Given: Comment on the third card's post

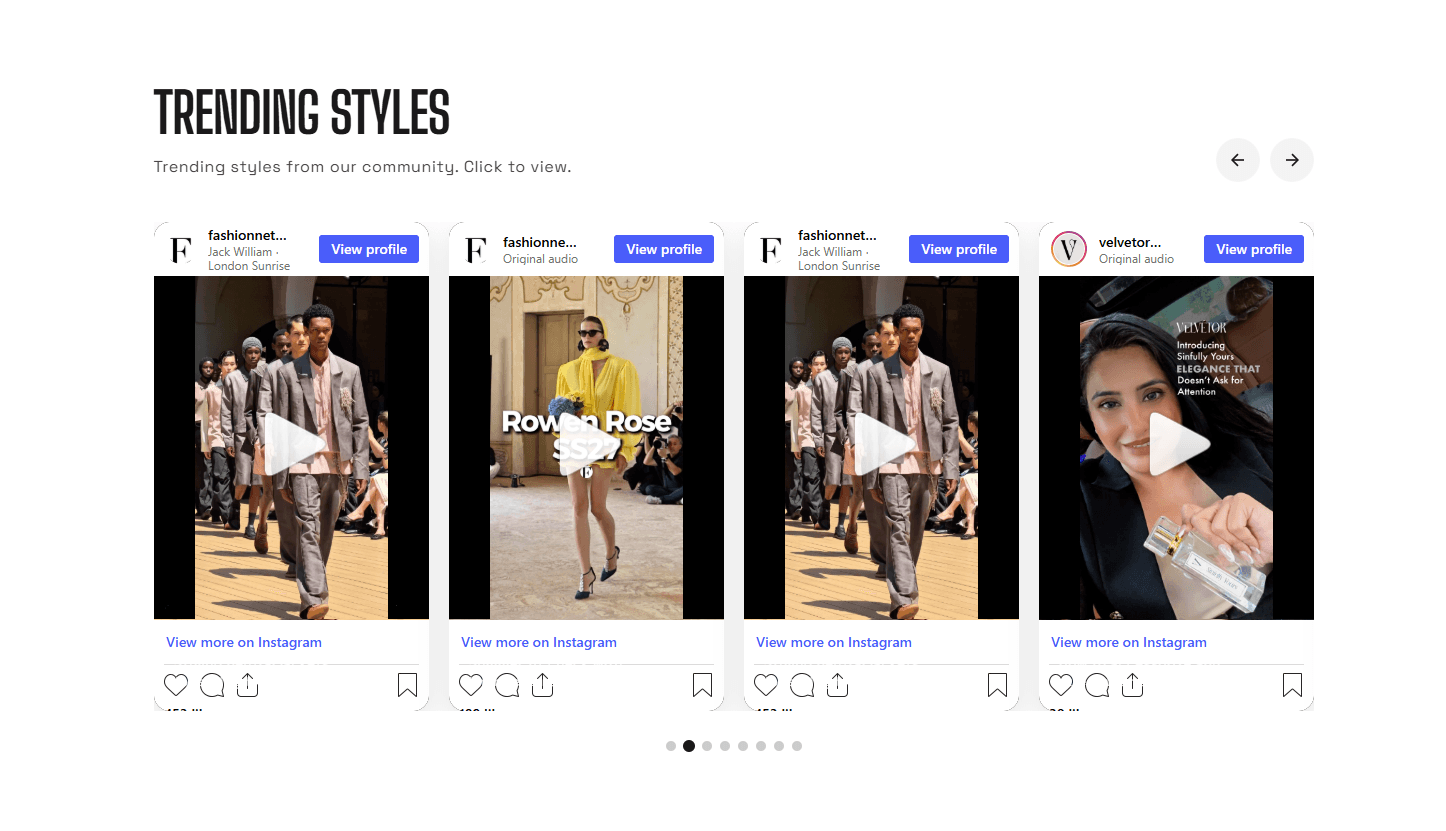Looking at the screenshot, I should point(802,685).
